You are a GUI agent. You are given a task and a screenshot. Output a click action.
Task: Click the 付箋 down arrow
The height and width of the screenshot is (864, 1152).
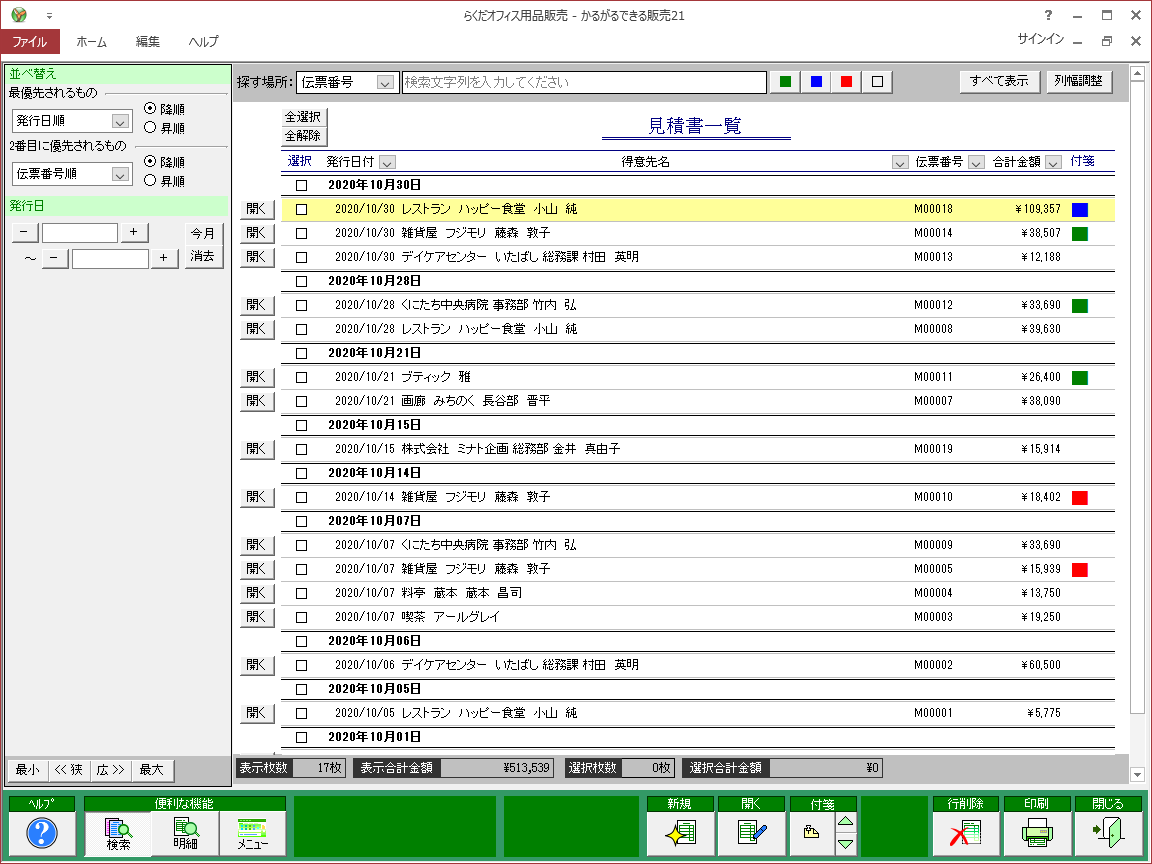tap(846, 844)
